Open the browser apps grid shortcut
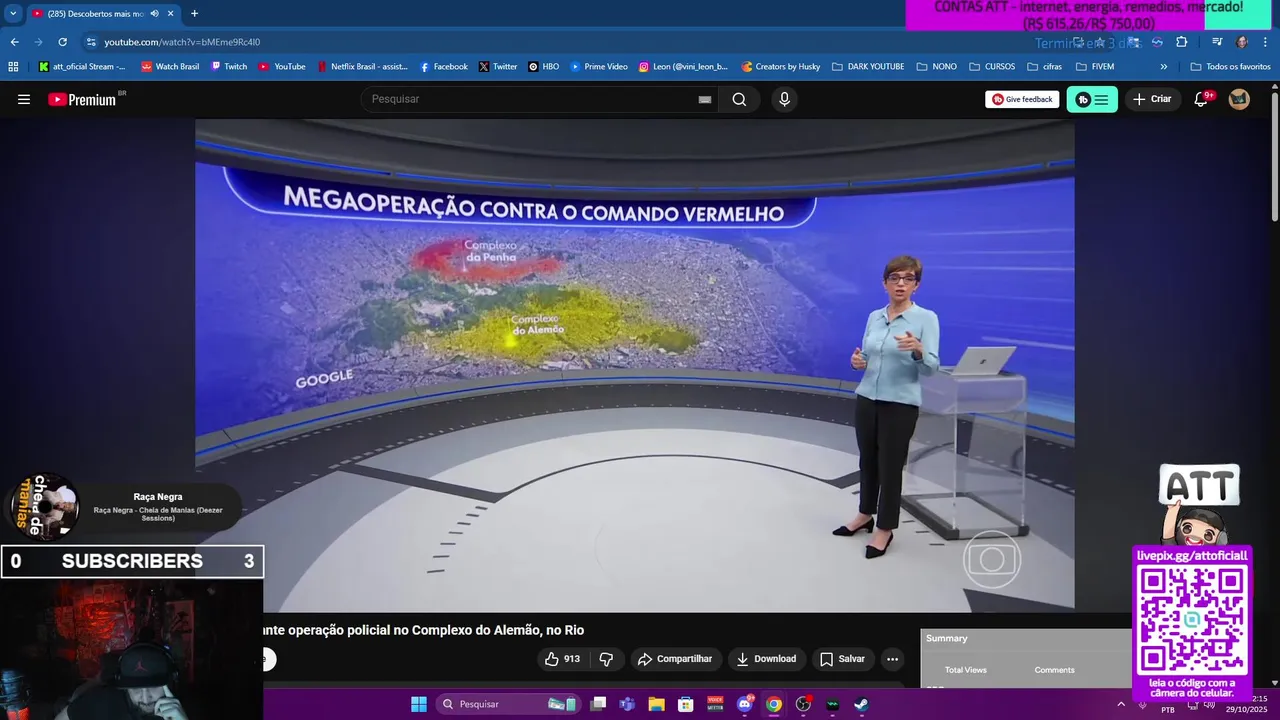1280x720 pixels. pyautogui.click(x=13, y=67)
